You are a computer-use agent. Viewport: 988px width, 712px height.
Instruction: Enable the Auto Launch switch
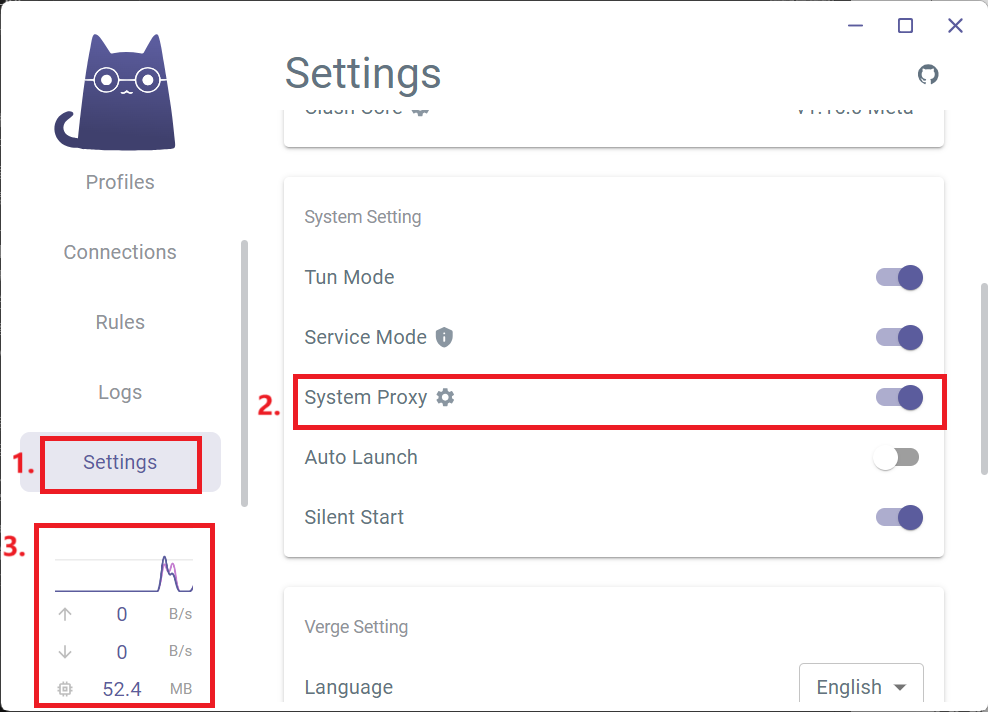click(x=896, y=457)
